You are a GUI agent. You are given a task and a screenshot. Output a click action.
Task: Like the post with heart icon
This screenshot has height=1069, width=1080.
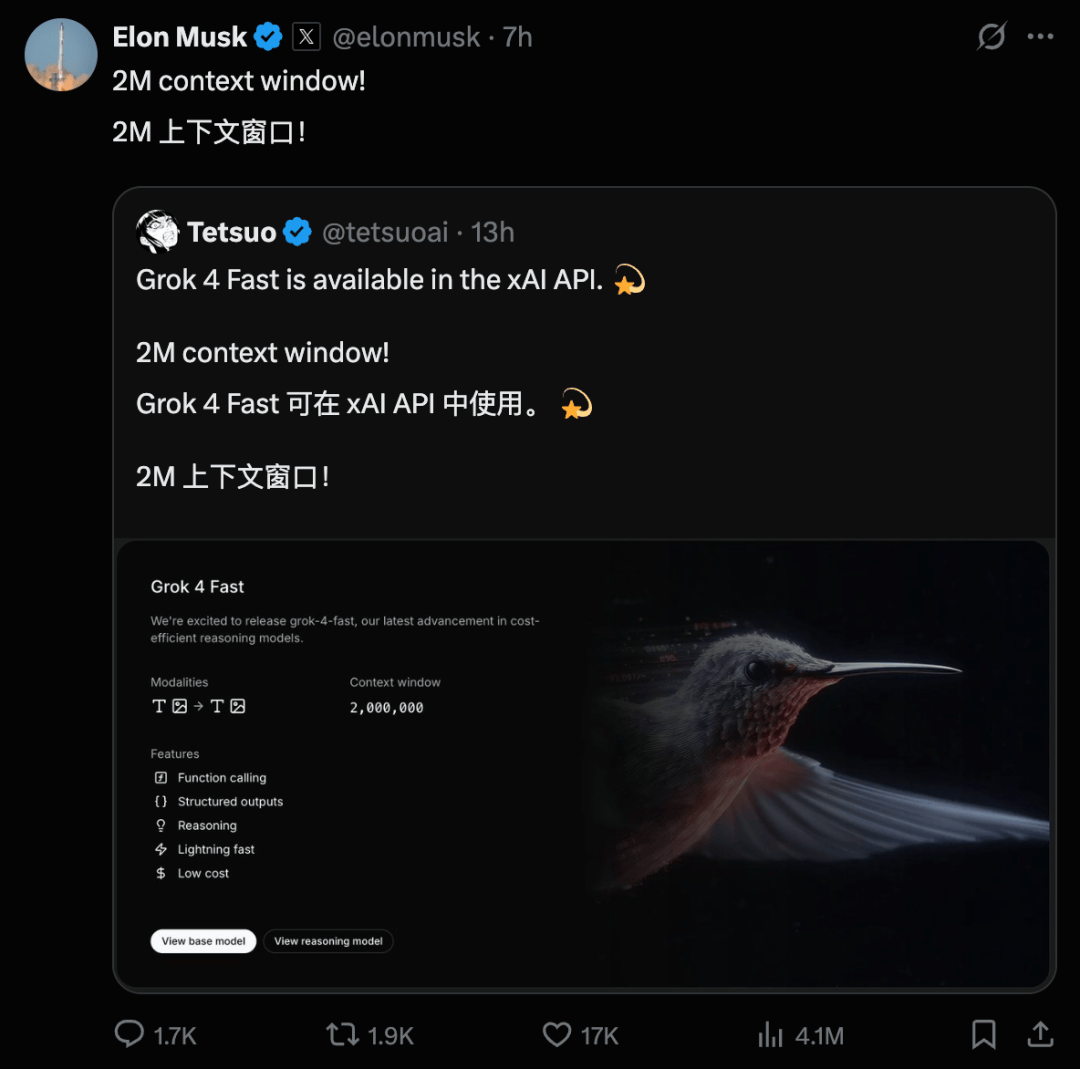[x=557, y=1034]
